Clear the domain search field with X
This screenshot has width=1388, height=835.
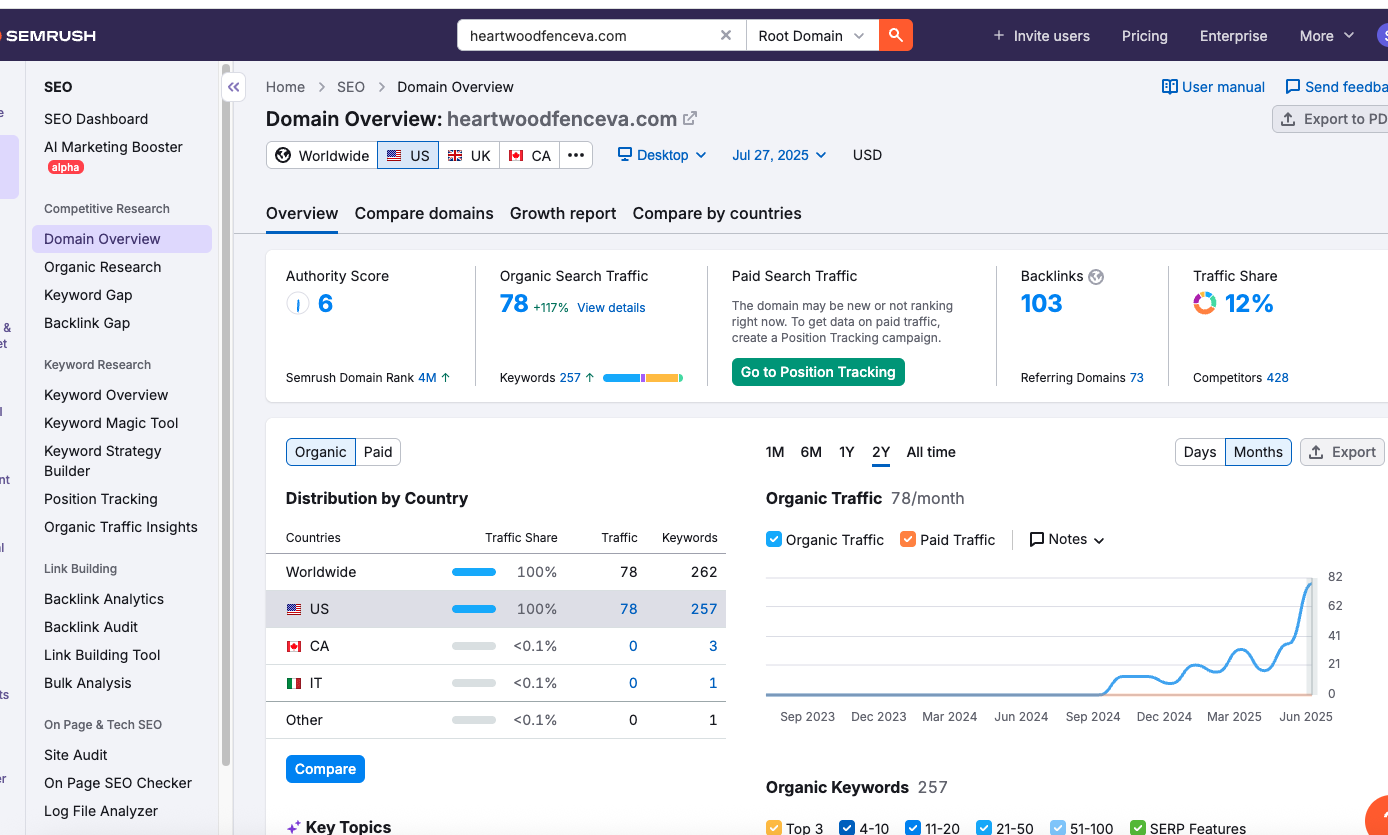click(726, 36)
